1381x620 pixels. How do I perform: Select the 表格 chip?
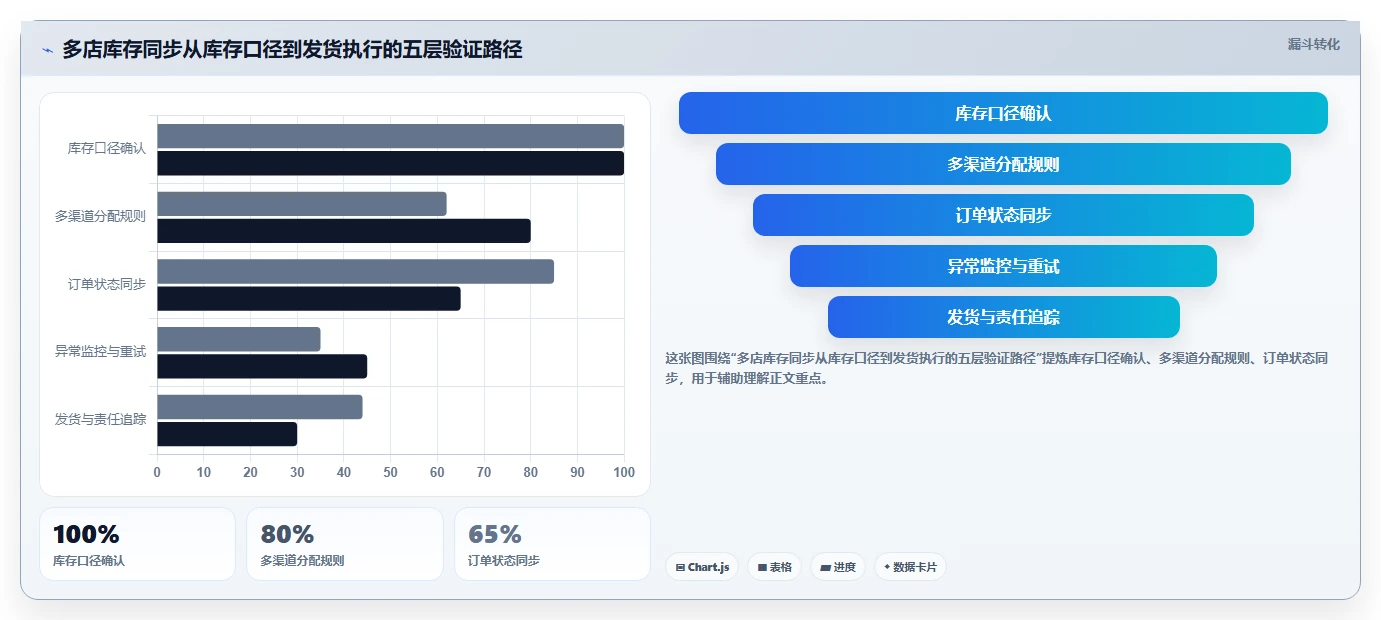[774, 567]
